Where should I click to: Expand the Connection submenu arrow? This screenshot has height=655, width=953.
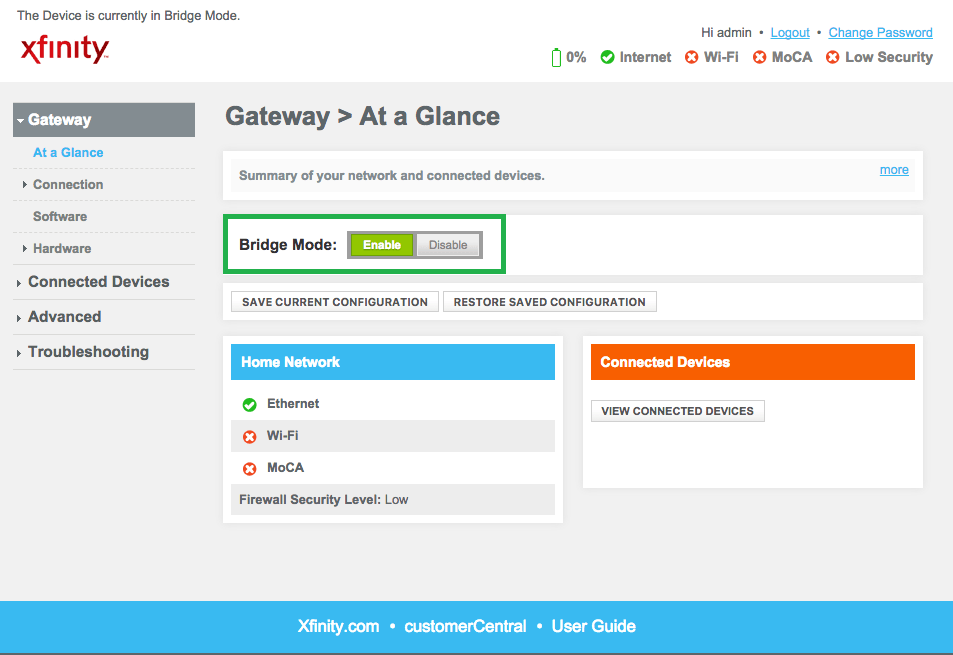[24, 184]
